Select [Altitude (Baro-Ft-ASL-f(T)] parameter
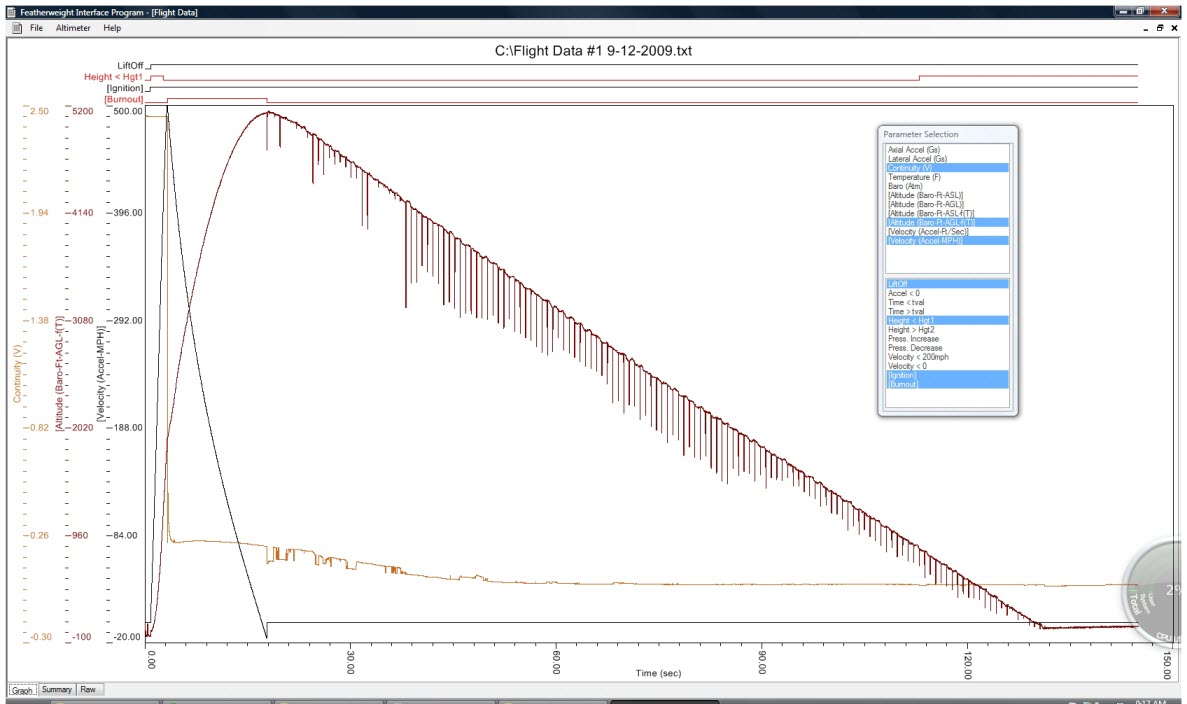1187x704 pixels. pyautogui.click(x=947, y=213)
